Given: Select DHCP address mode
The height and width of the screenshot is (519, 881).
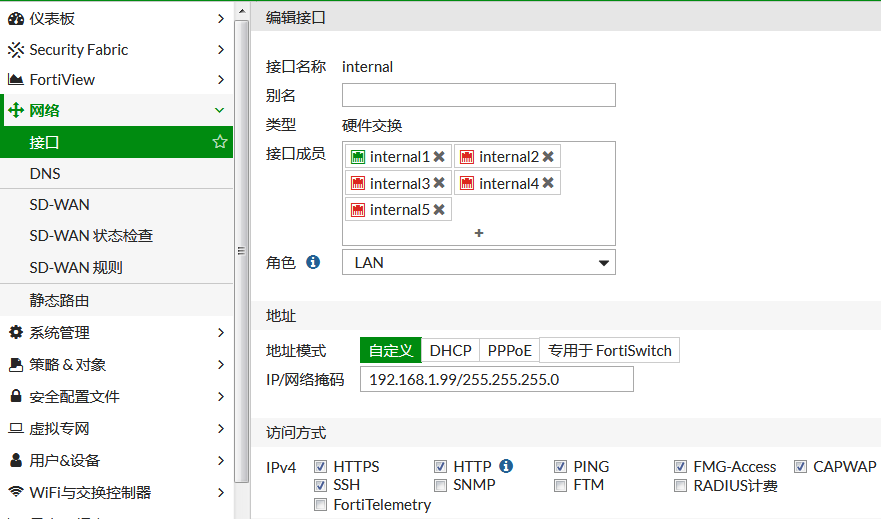Looking at the screenshot, I should (x=450, y=350).
